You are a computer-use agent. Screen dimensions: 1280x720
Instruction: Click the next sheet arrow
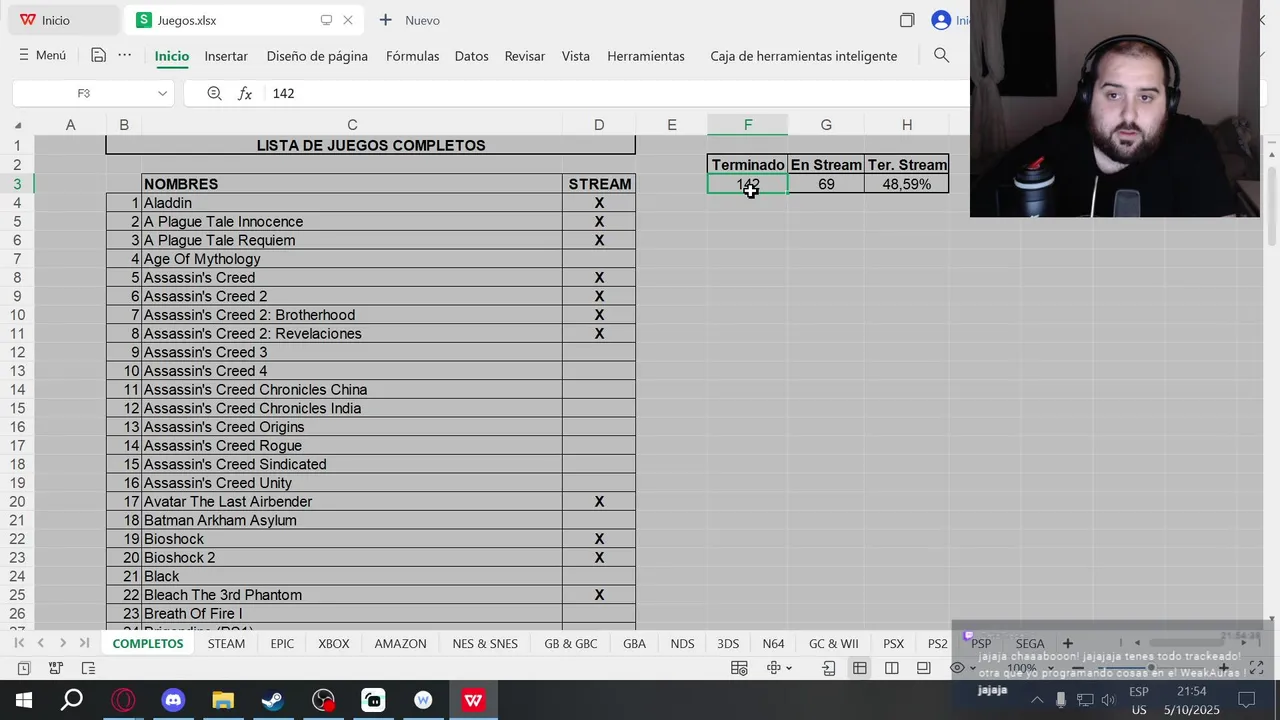pyautogui.click(x=63, y=643)
